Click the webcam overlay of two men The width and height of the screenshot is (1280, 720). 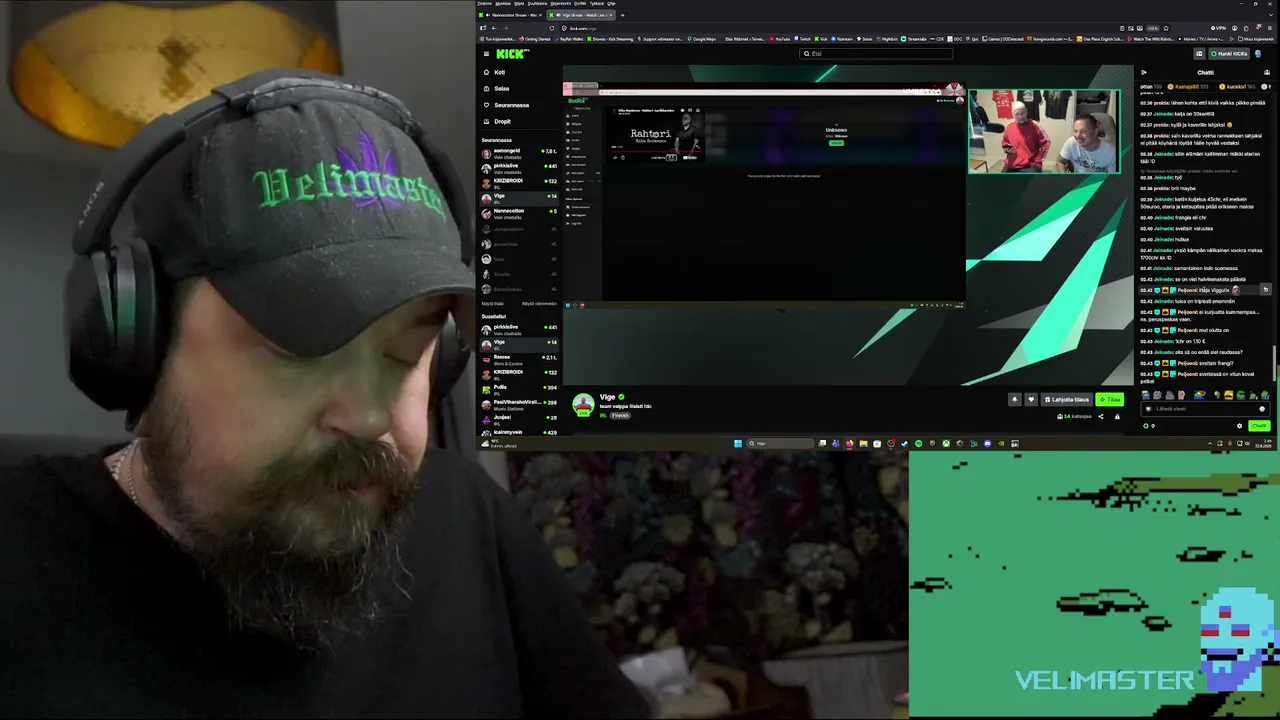click(1044, 131)
